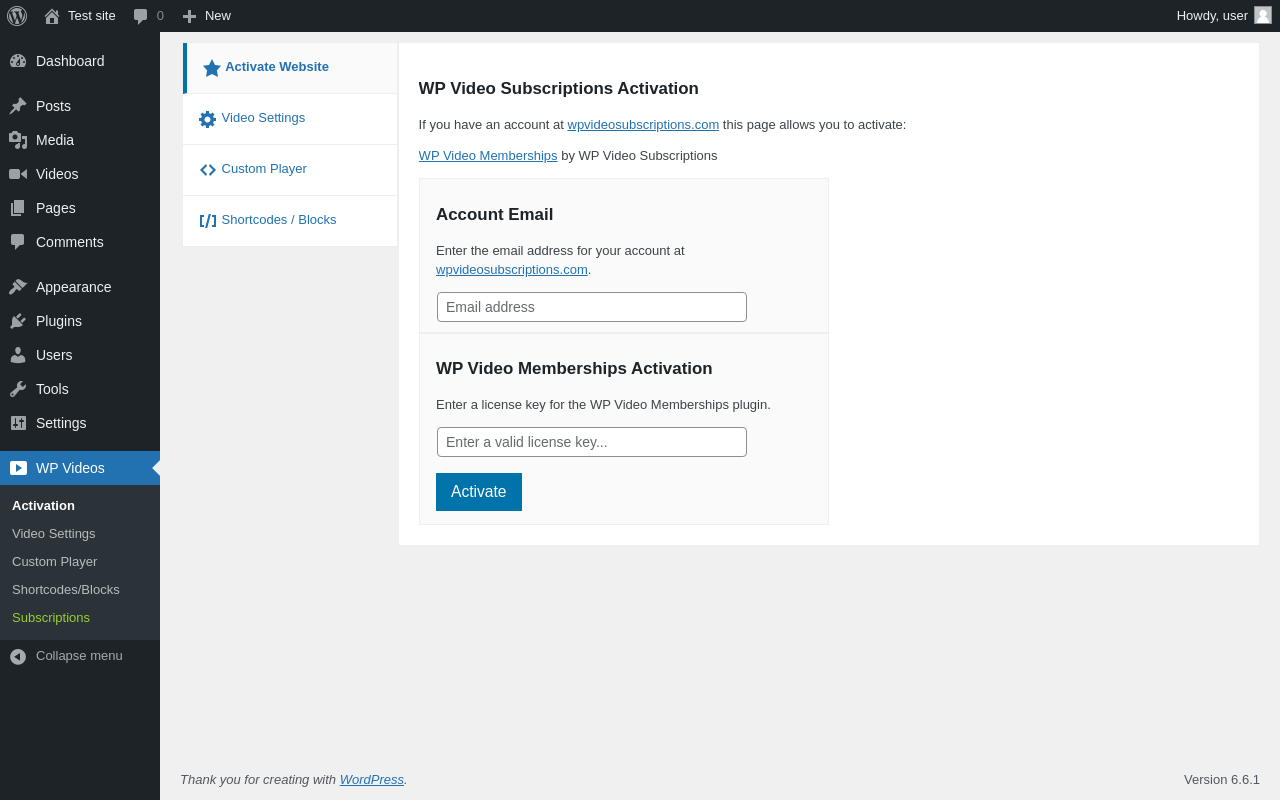Open the Activate Website tab
1280x800 pixels.
(290, 68)
